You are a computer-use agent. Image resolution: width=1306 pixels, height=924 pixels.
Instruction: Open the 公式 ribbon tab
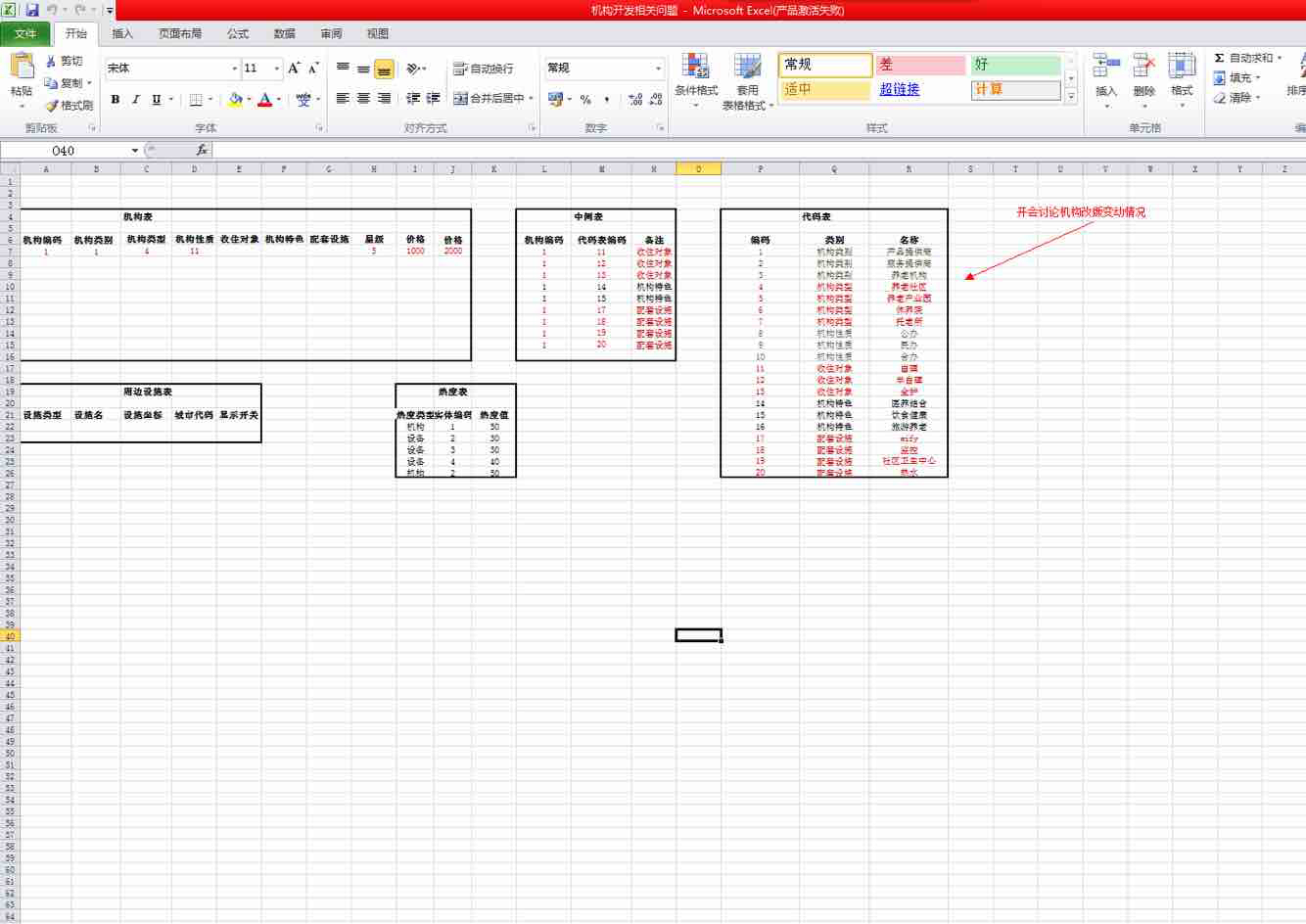(x=238, y=33)
